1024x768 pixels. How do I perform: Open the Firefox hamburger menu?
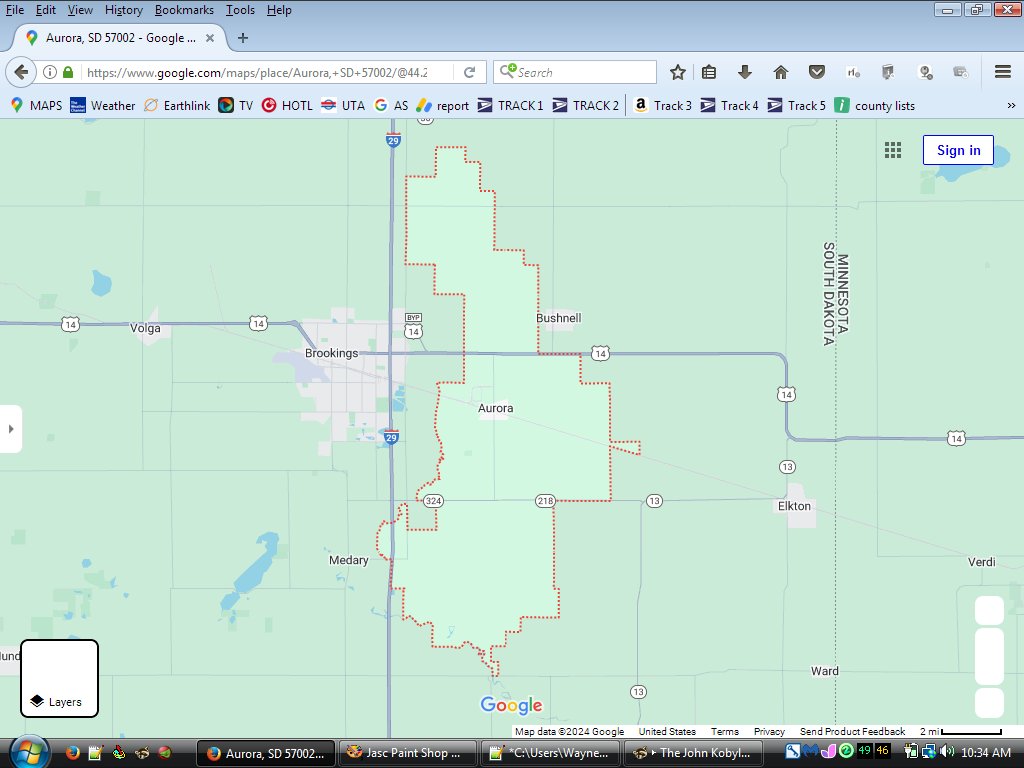[x=1003, y=72]
